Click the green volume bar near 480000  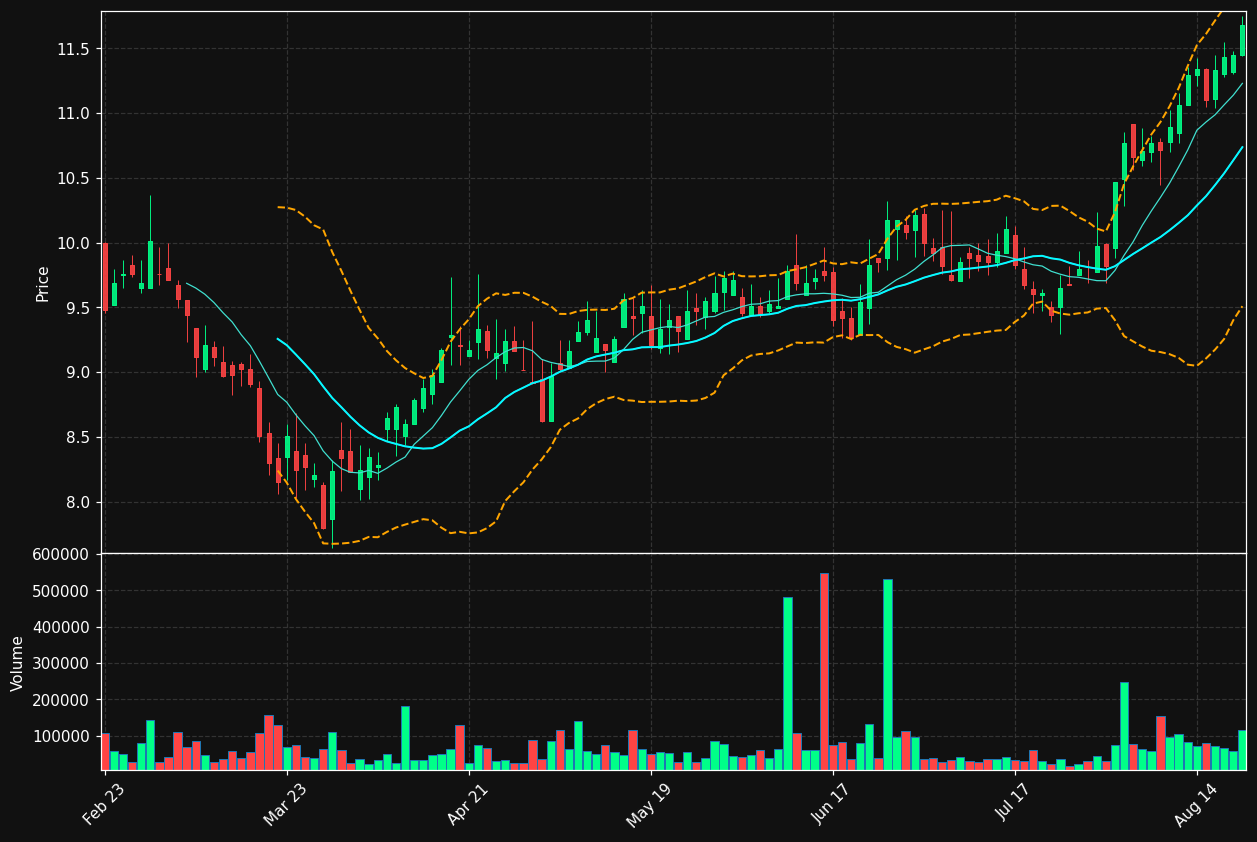(x=788, y=683)
